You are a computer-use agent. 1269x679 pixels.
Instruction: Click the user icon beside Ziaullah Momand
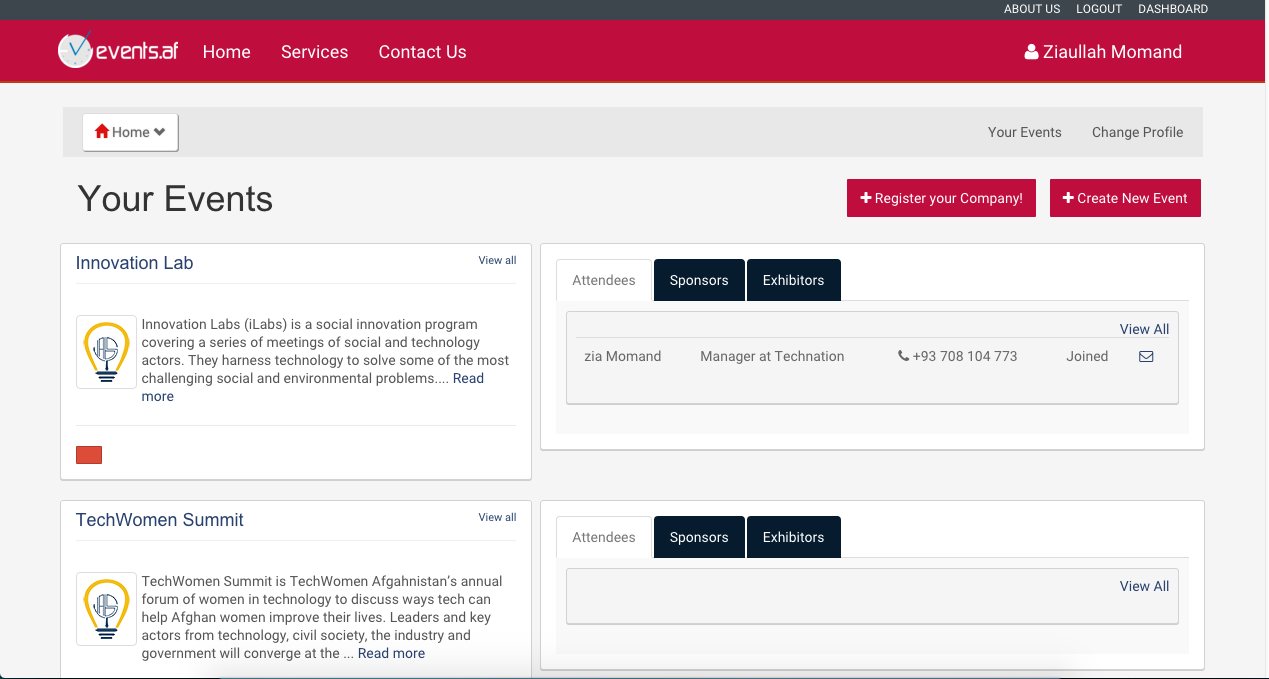point(1031,52)
